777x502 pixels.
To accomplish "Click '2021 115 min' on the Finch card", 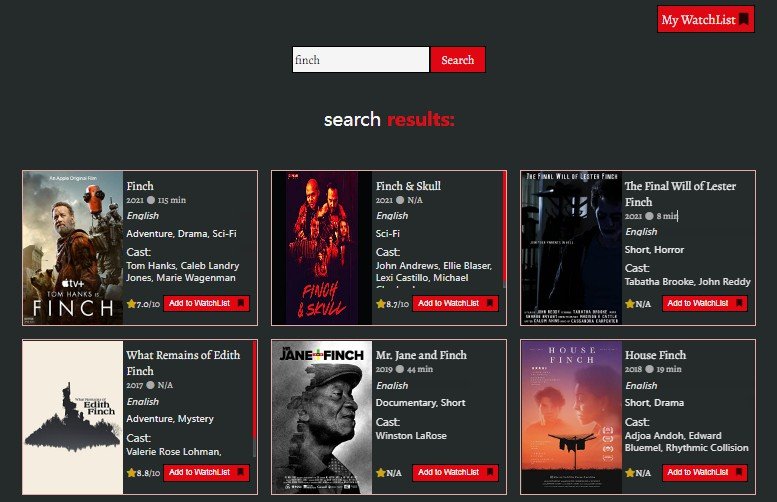I will click(x=156, y=200).
